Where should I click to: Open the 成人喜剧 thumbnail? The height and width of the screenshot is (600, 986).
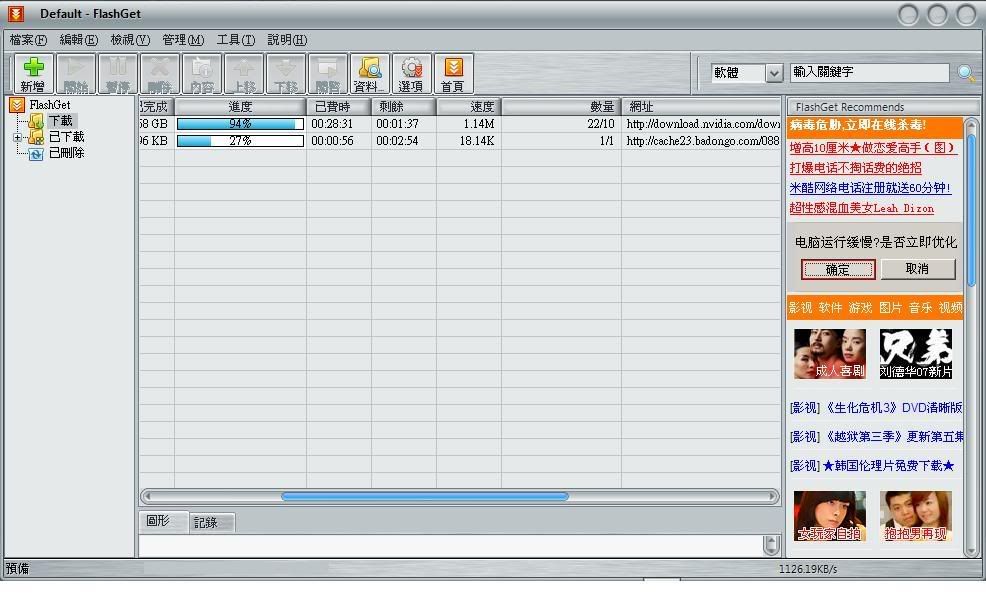[829, 354]
